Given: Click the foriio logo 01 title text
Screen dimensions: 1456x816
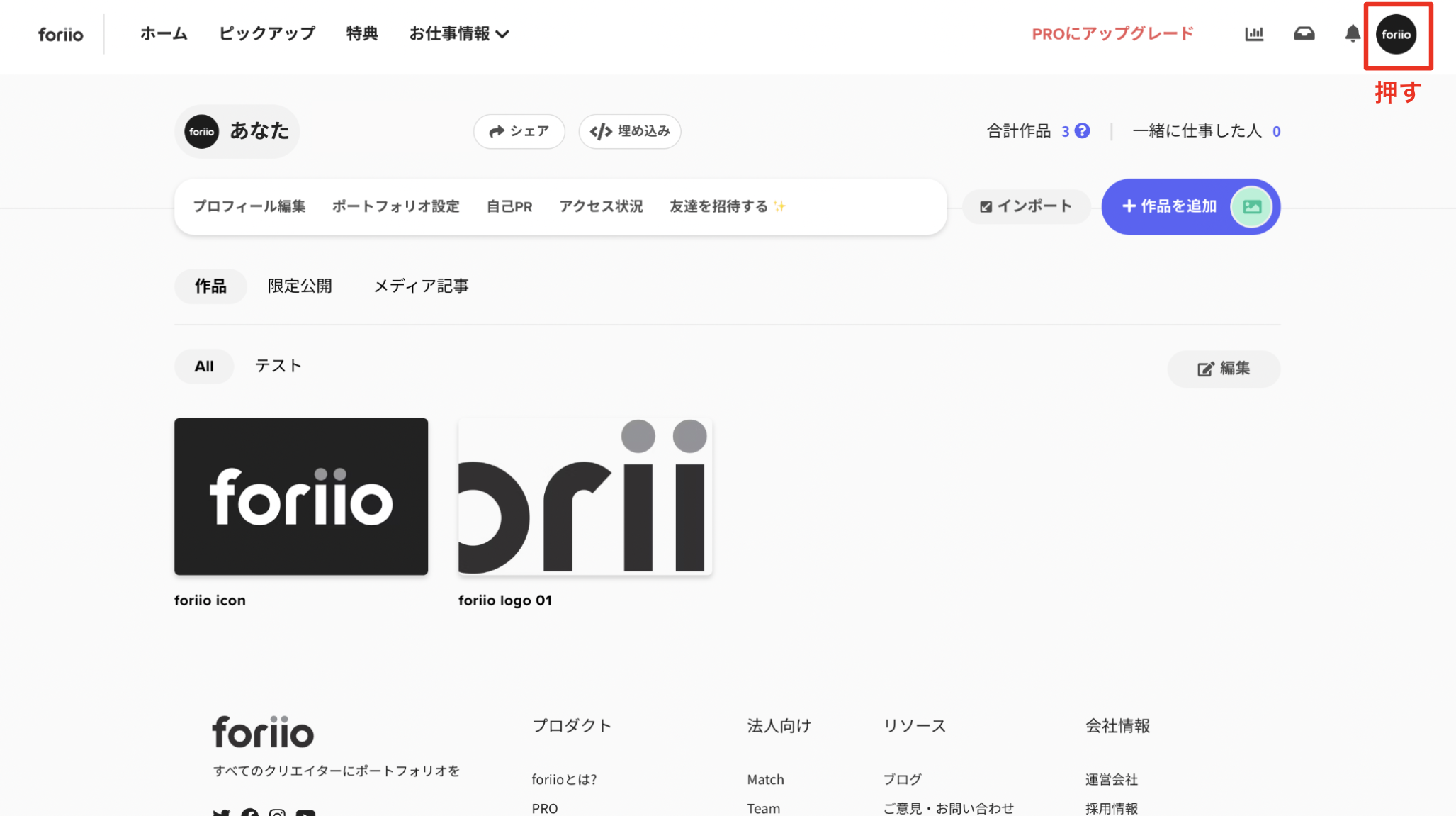Looking at the screenshot, I should (x=505, y=600).
